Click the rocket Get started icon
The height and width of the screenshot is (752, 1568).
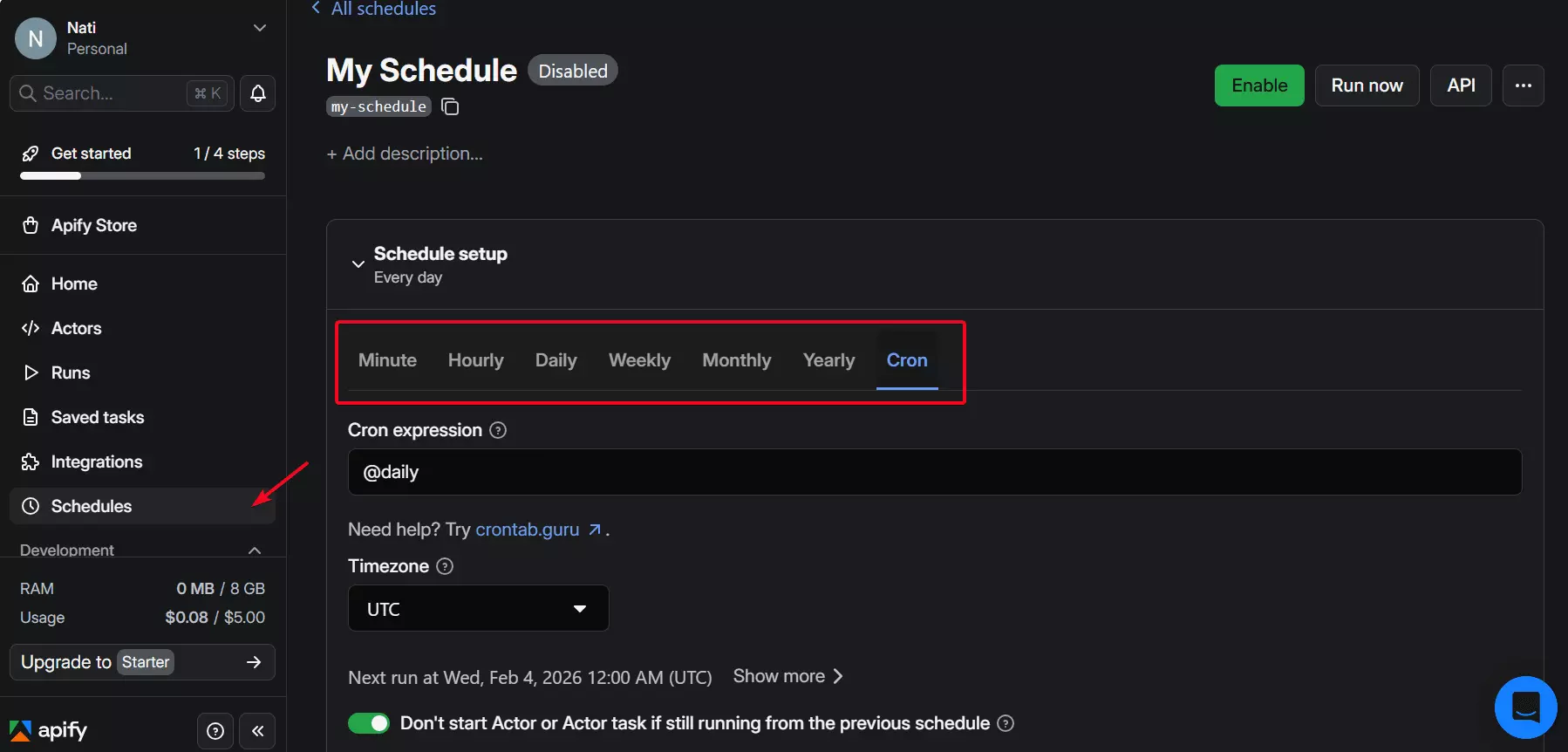(31, 154)
